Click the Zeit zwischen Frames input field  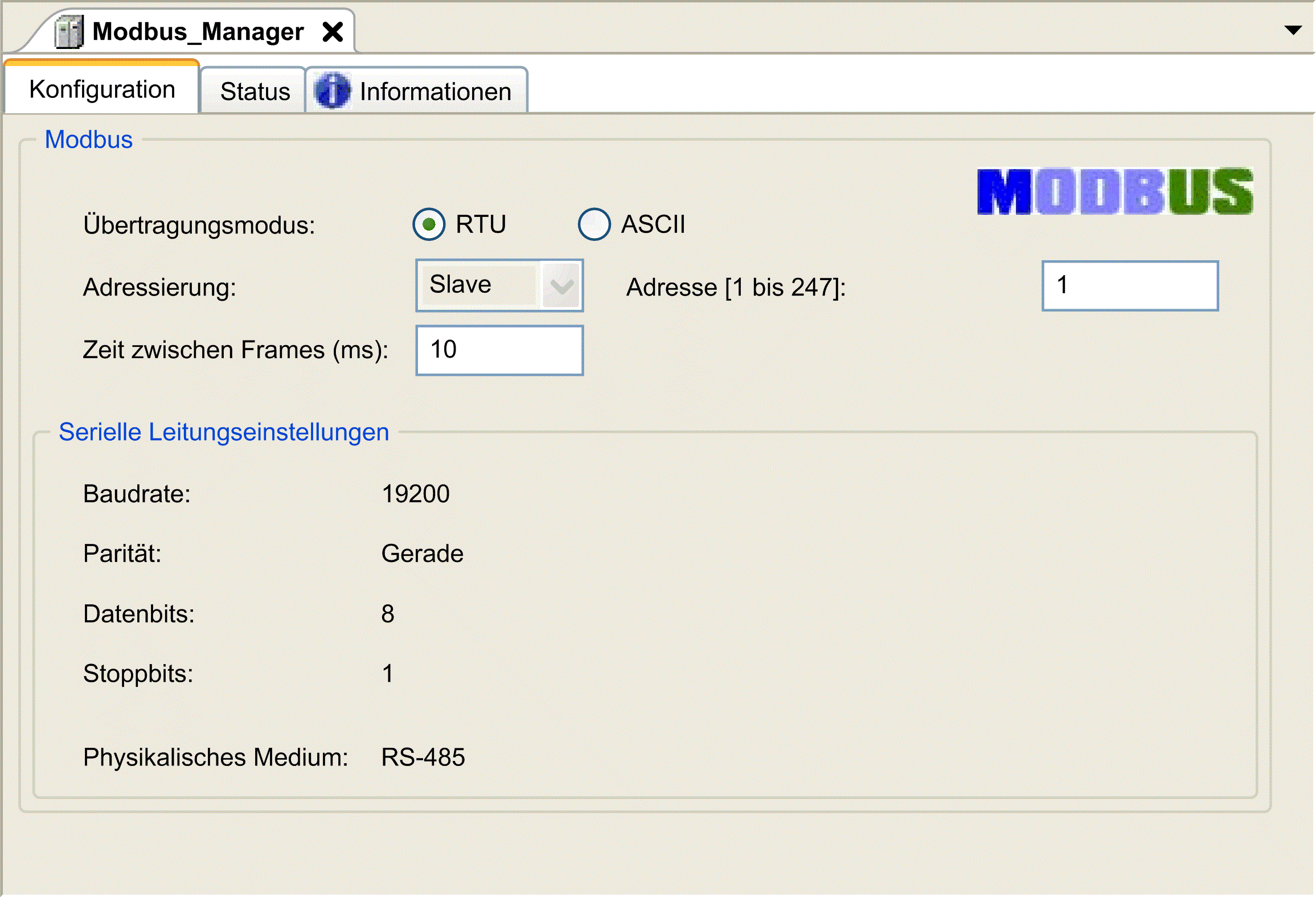coord(499,350)
